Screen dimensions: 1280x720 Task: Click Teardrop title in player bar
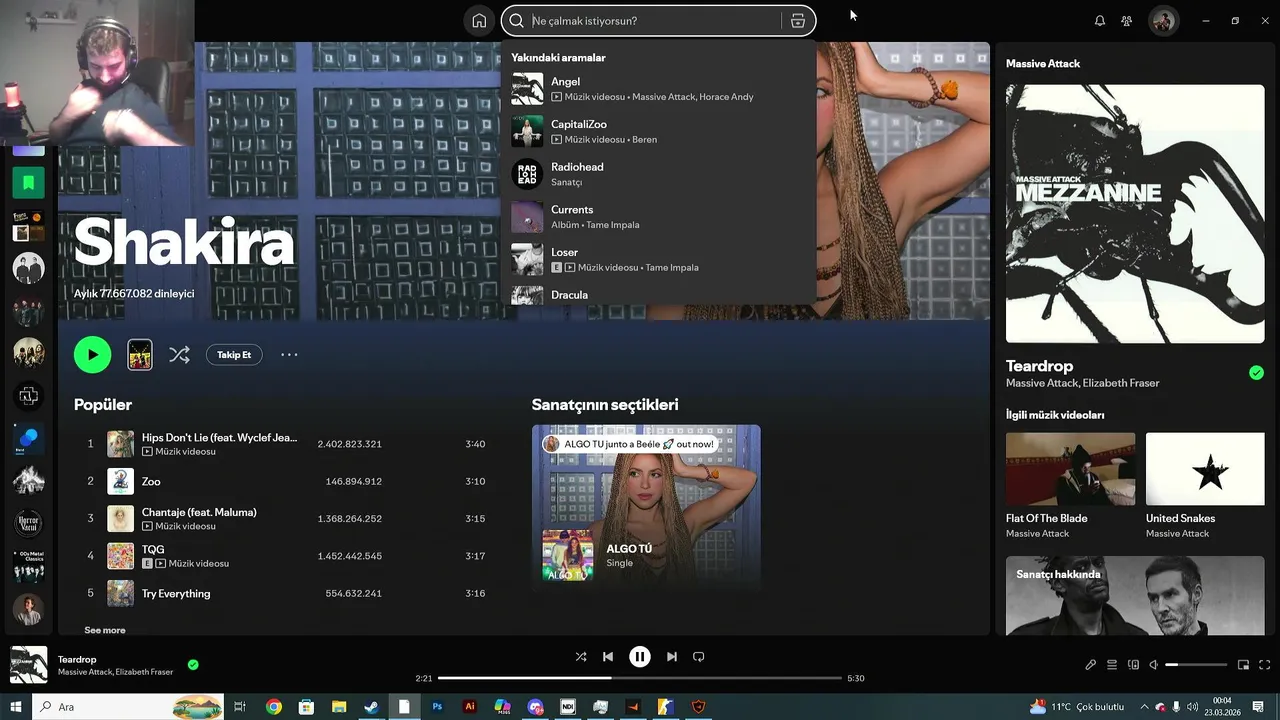pos(77,659)
